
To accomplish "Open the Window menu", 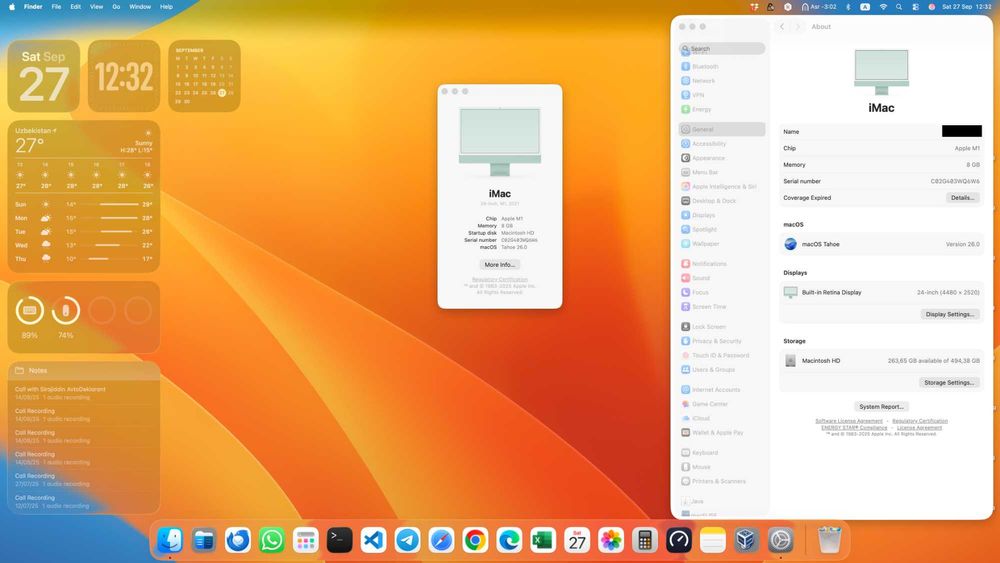I will tap(140, 6).
